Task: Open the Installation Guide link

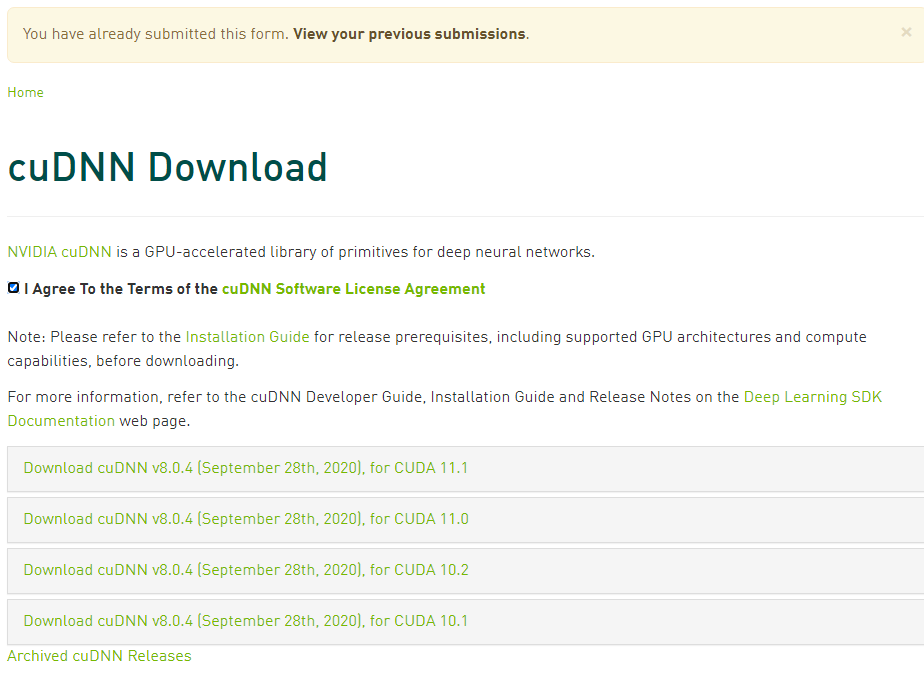Action: [x=248, y=337]
